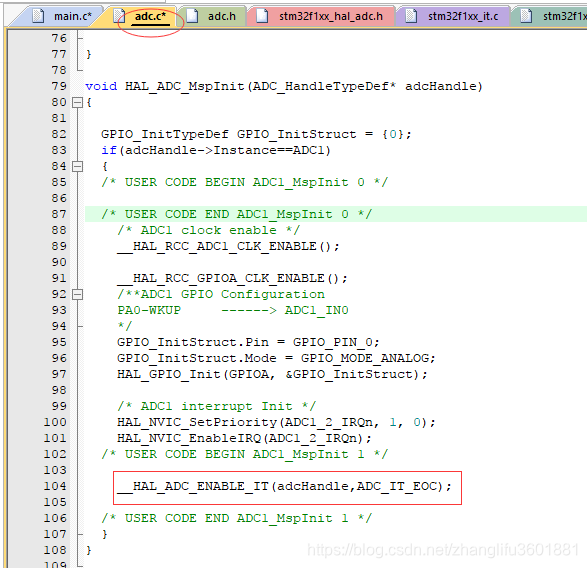Click line number 87 in the gutter
The height and width of the screenshot is (568, 587).
coord(59,214)
